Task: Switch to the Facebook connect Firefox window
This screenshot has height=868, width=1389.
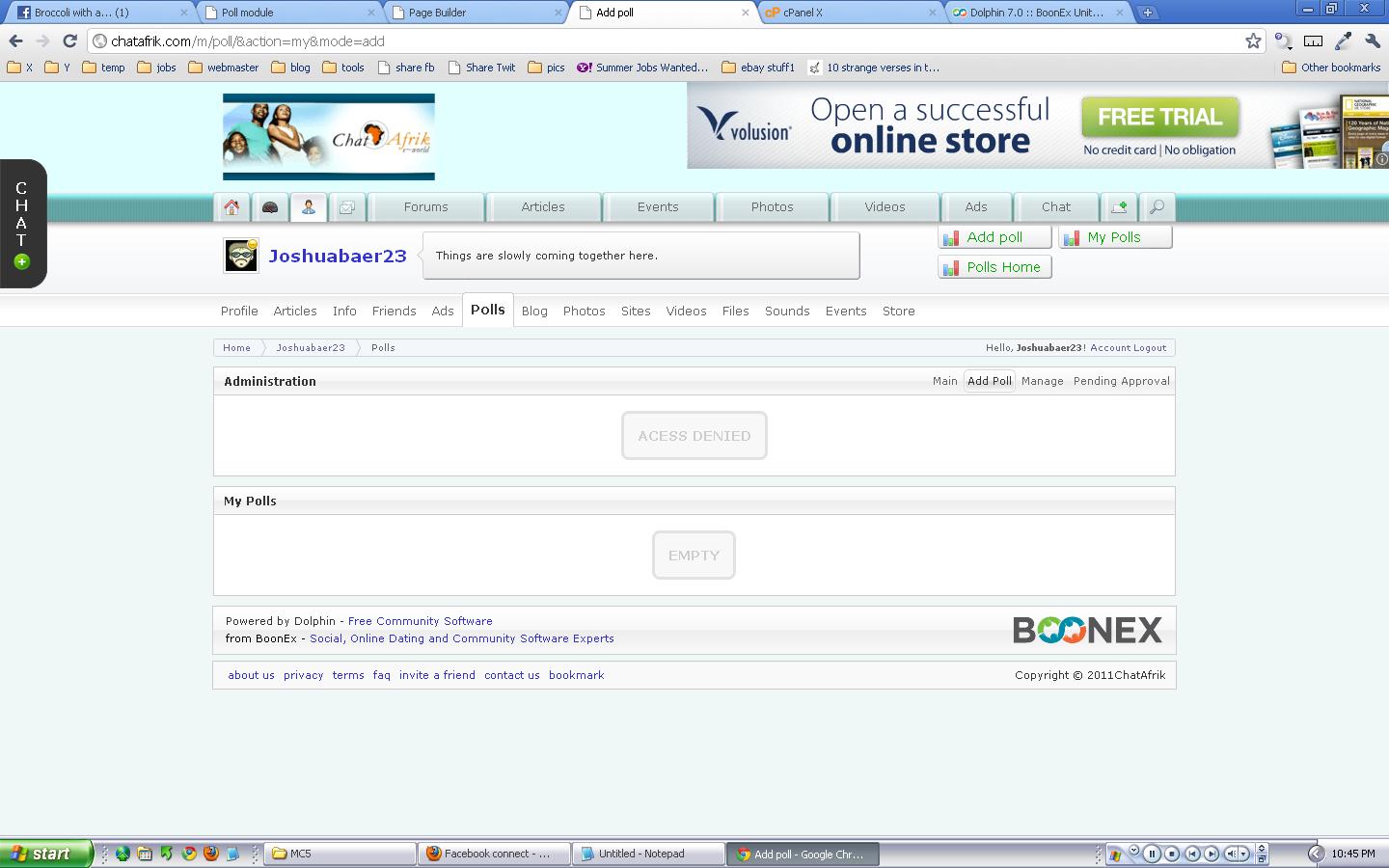Action: point(494,854)
